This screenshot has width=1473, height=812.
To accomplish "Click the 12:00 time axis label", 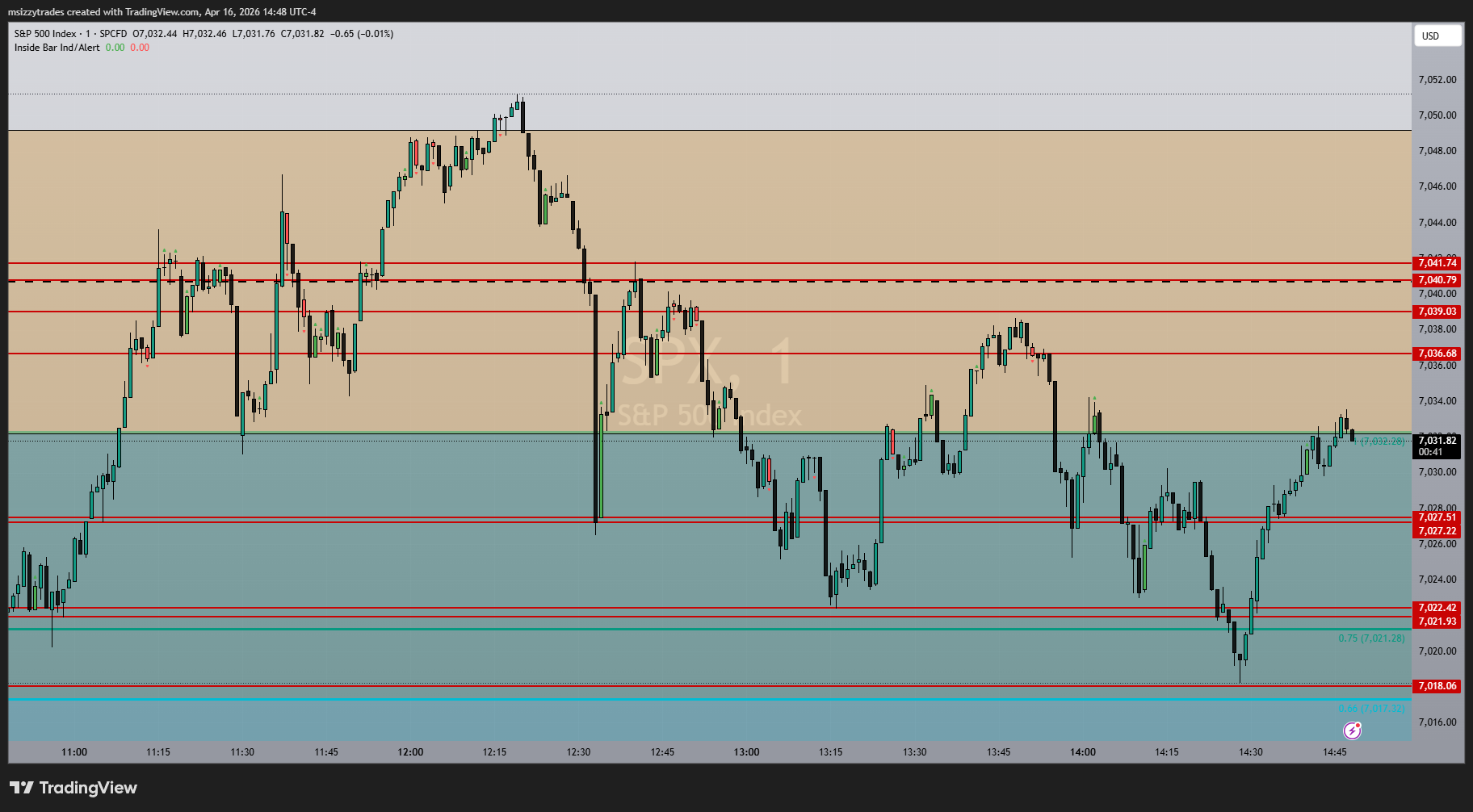I will (x=410, y=752).
